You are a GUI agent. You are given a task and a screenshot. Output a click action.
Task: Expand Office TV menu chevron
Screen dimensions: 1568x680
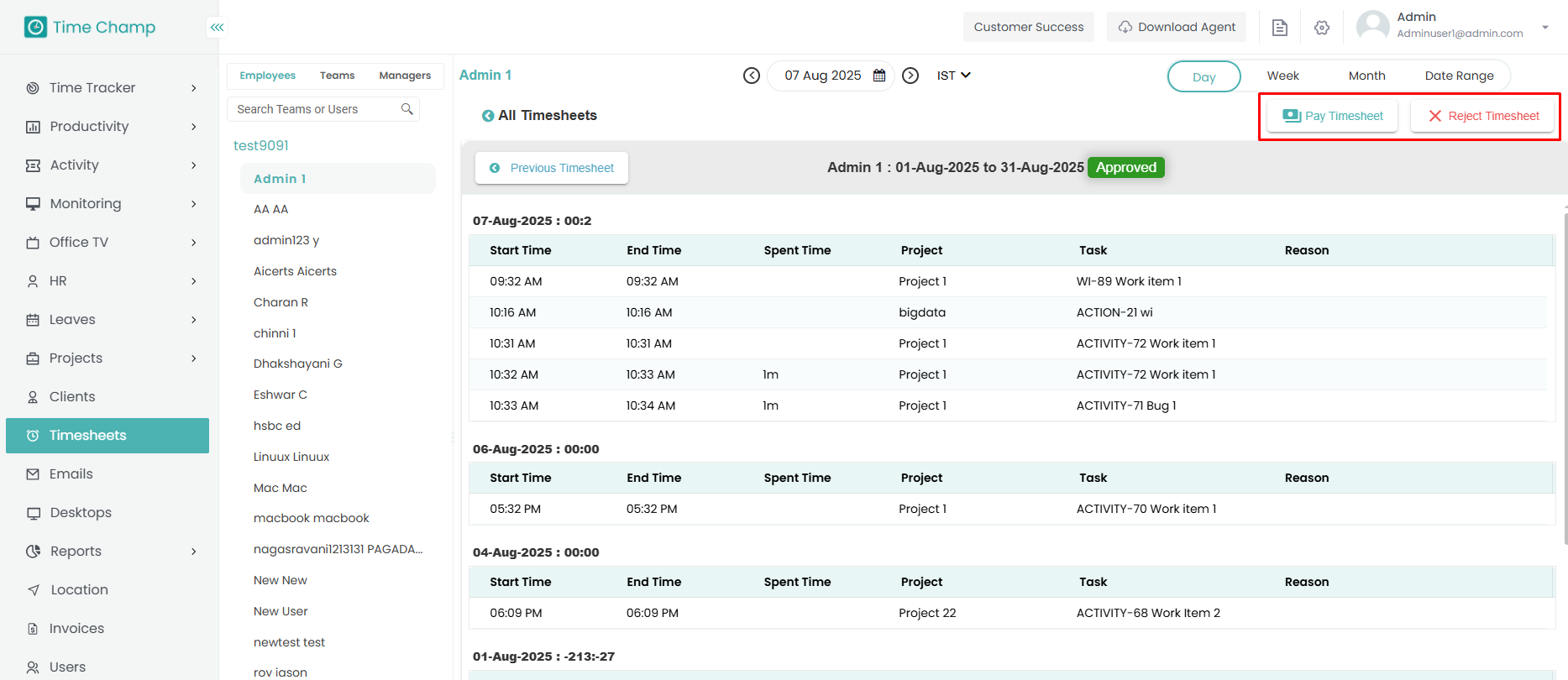click(194, 243)
